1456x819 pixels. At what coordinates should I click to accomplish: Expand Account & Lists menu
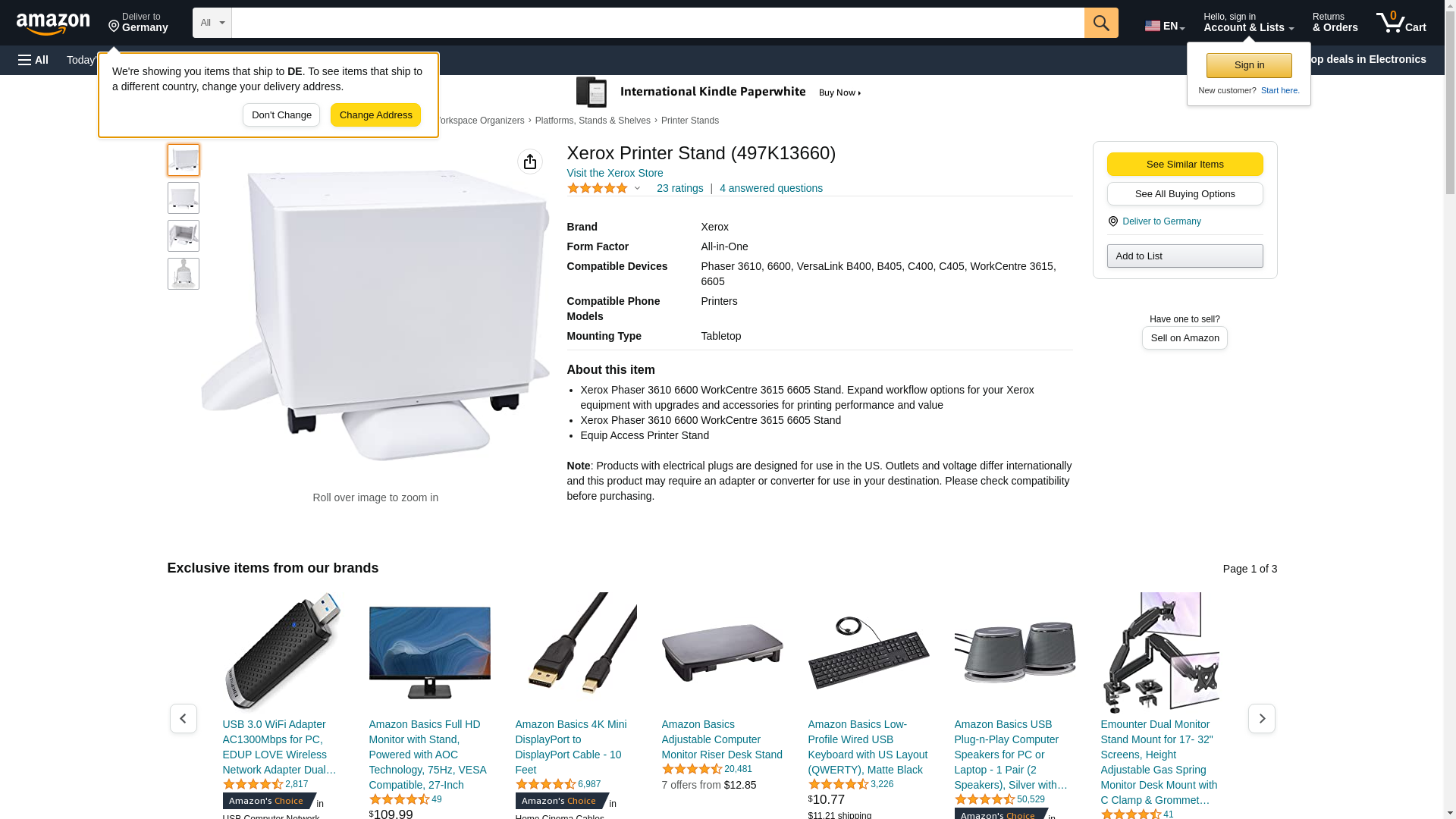point(1248,23)
